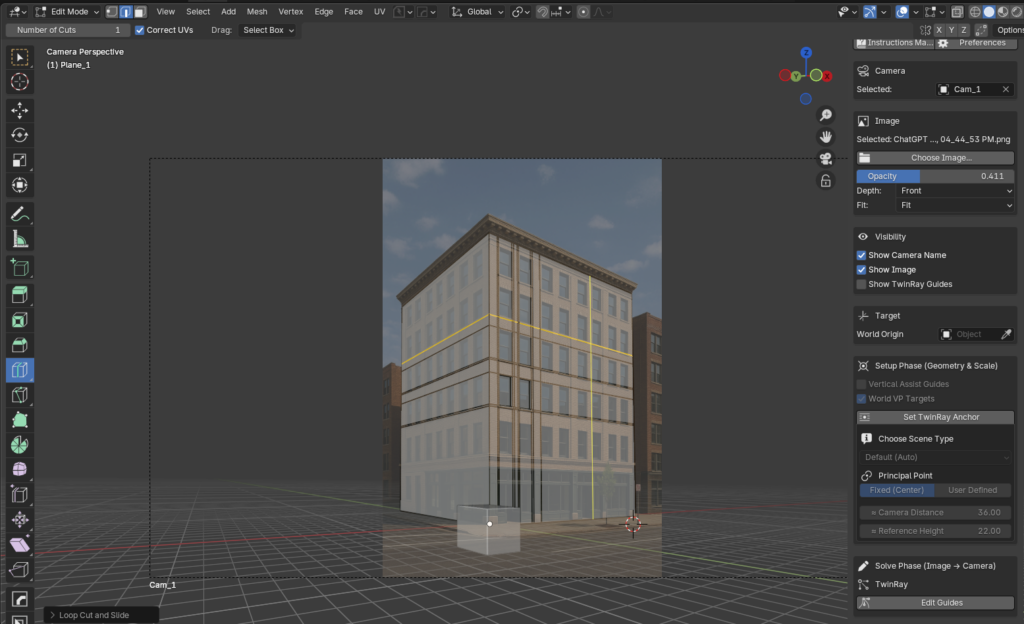Select the Measure tool
The height and width of the screenshot is (624, 1024).
(x=19, y=239)
